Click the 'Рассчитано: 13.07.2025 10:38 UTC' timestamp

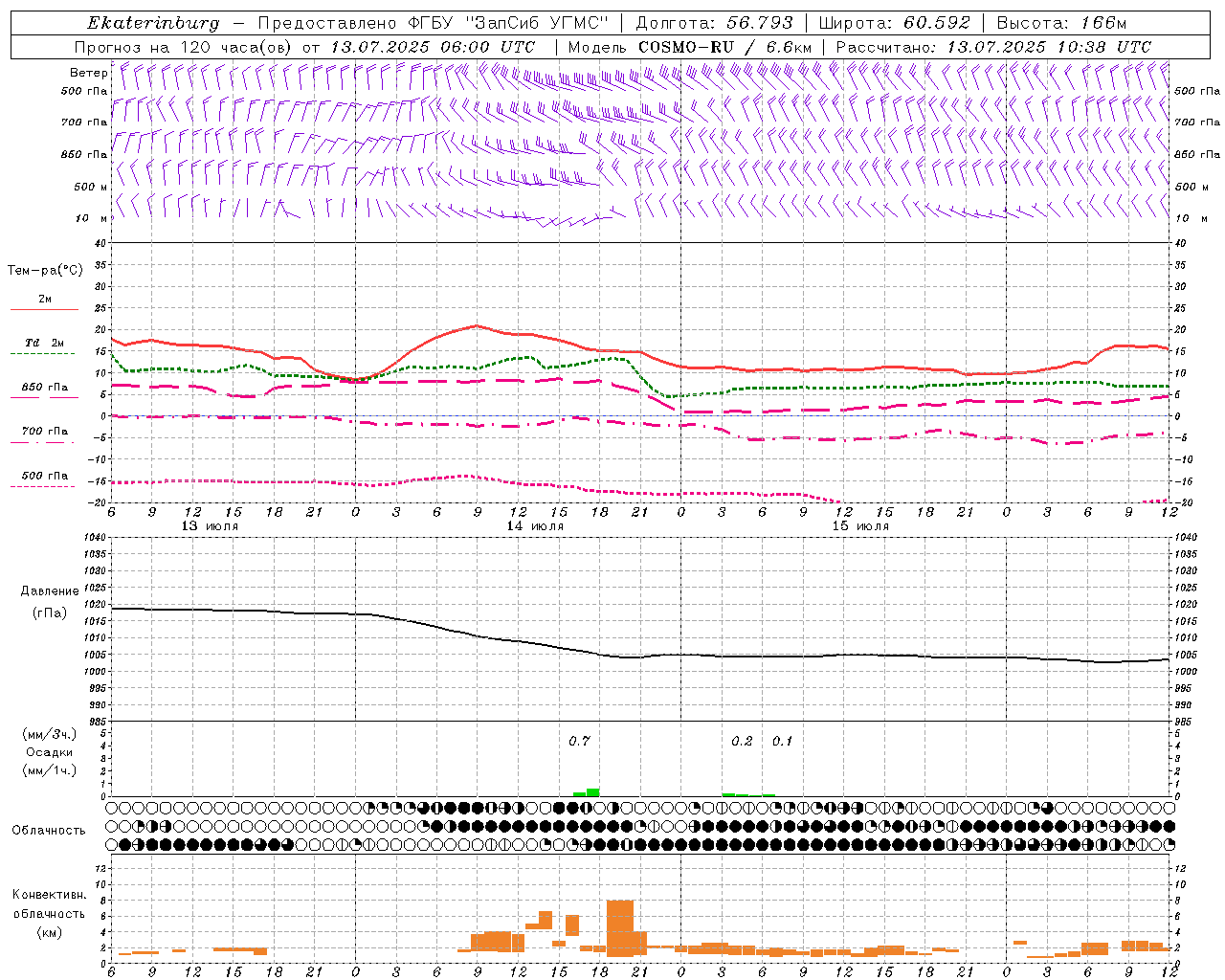994,47
